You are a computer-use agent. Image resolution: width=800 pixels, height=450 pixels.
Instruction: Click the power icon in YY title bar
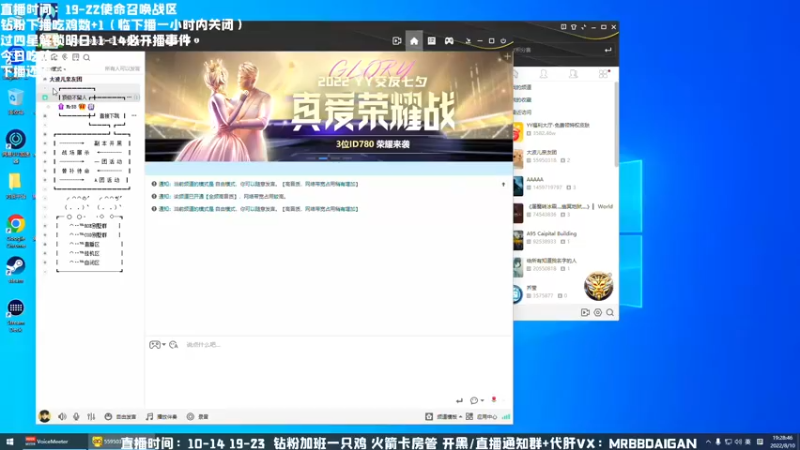click(503, 41)
